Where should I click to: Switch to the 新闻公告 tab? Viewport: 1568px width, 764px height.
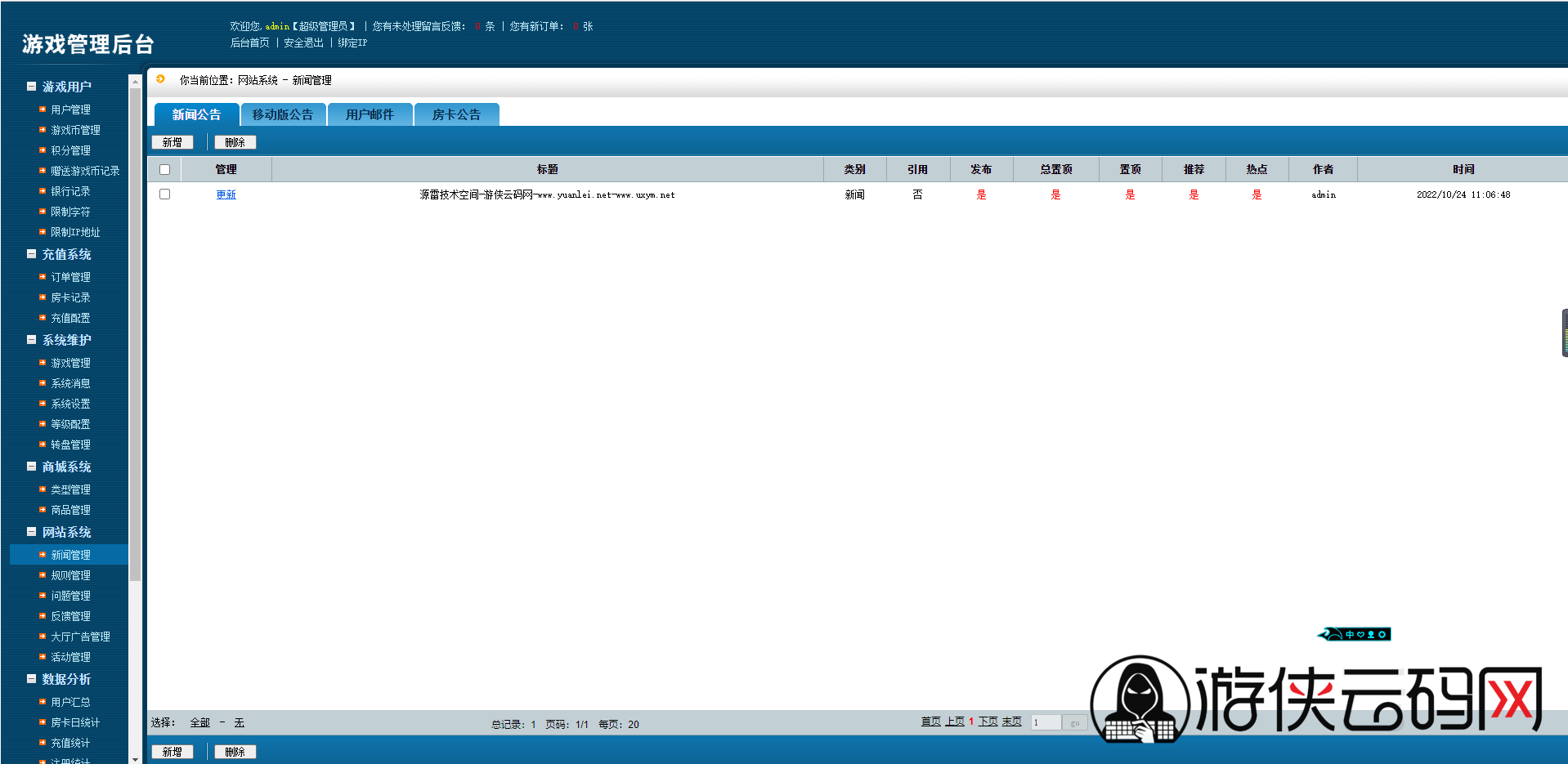(x=196, y=114)
